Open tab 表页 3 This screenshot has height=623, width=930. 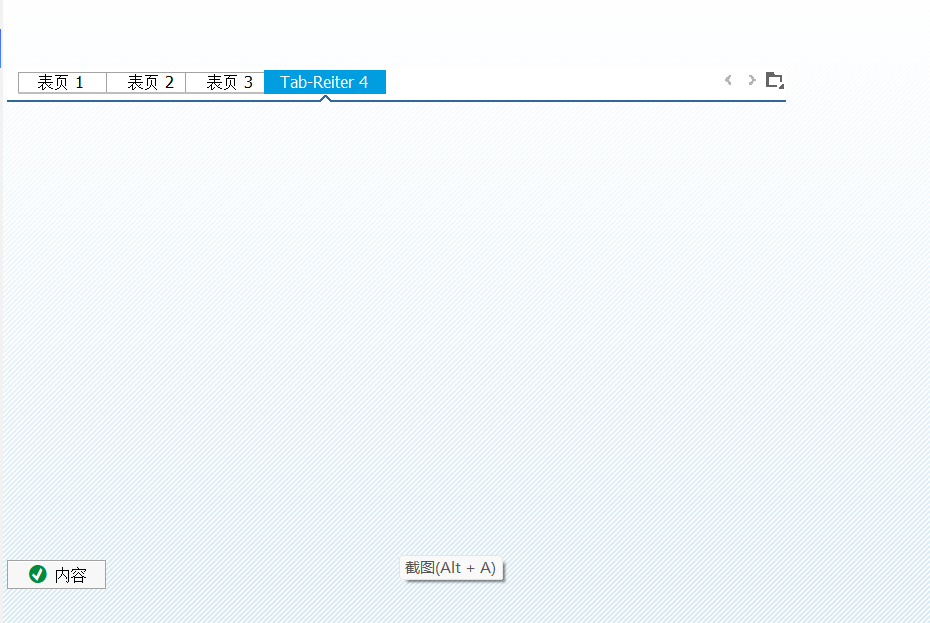pos(224,82)
